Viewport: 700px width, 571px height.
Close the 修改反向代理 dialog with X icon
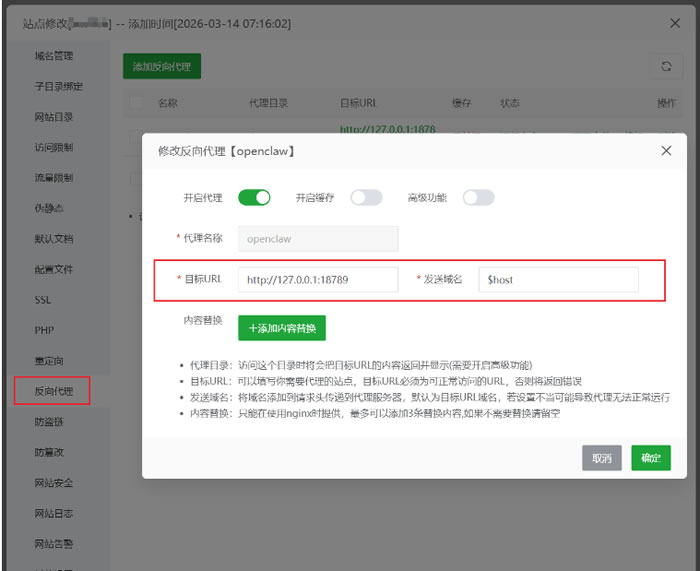666,151
